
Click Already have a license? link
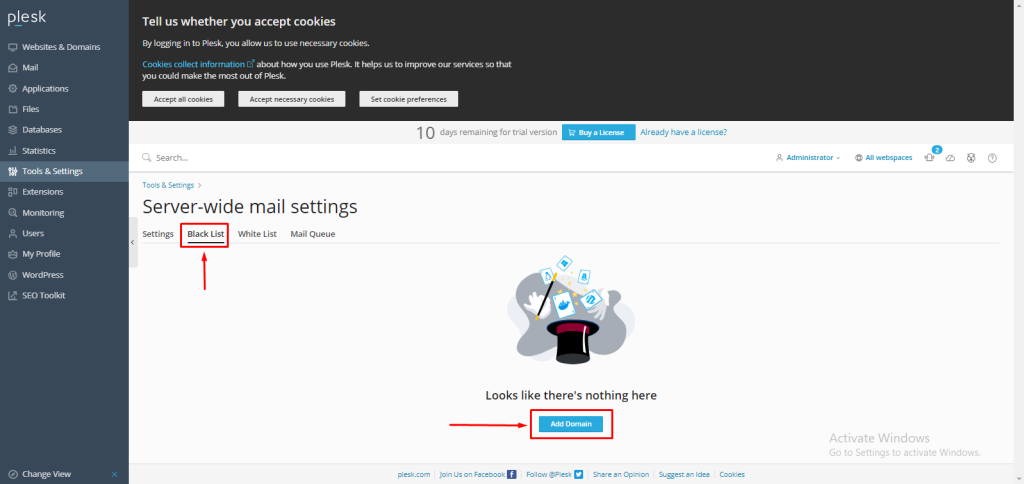click(x=683, y=132)
